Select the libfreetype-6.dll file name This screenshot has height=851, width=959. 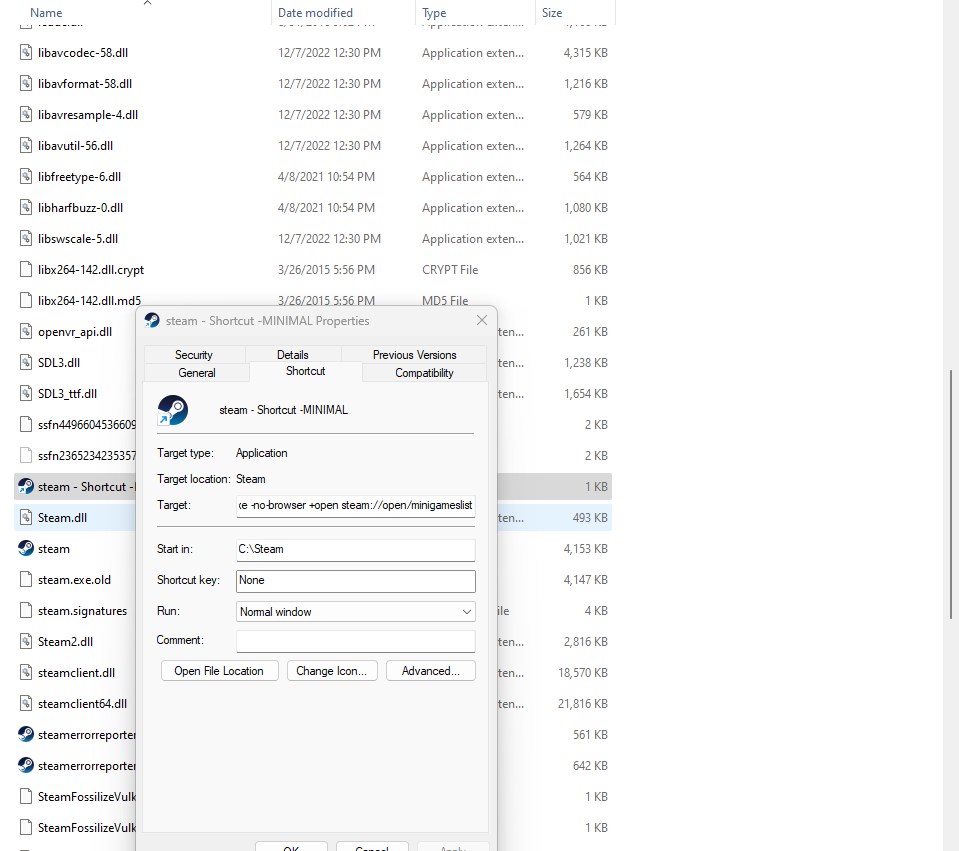pos(80,177)
